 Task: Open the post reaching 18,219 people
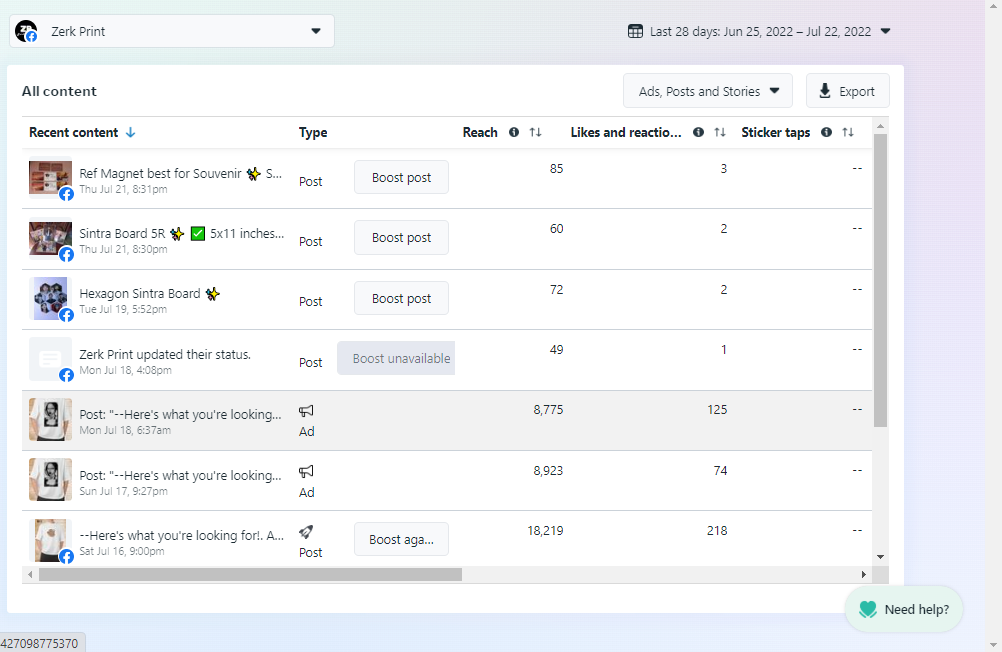(447, 538)
